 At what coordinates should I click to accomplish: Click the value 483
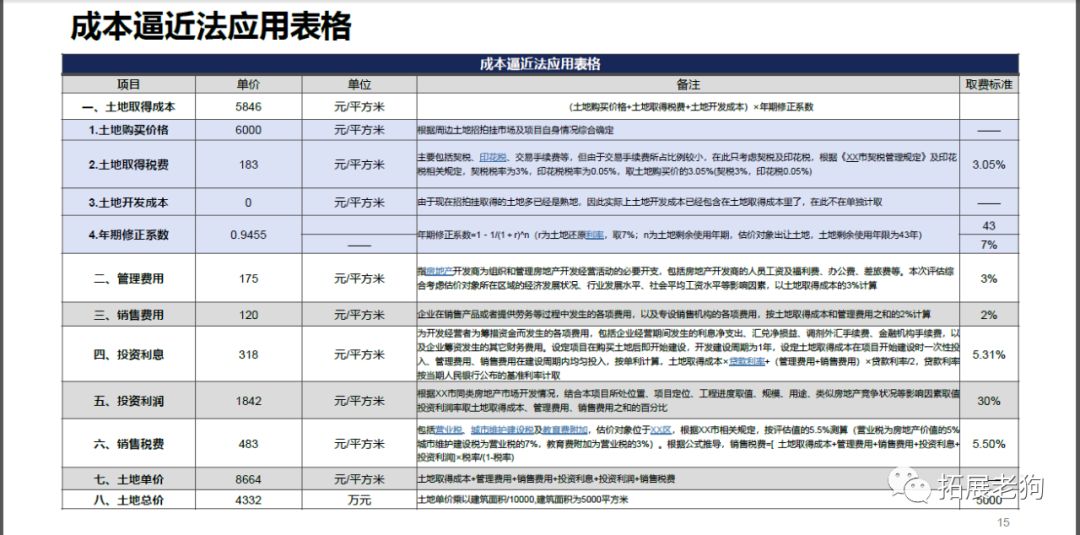point(249,444)
